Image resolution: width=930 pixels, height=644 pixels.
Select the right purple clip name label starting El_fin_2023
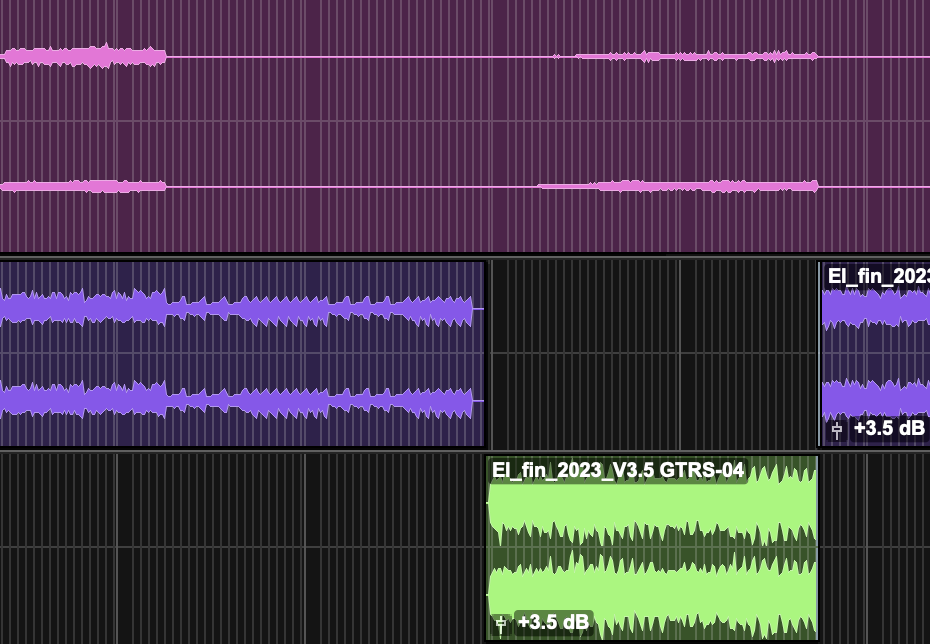(x=878, y=276)
